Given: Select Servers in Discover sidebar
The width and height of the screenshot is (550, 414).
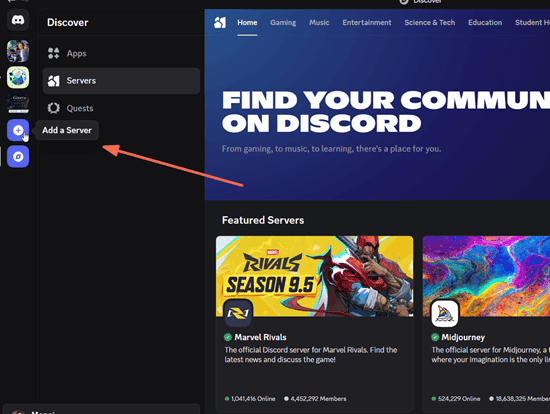Looking at the screenshot, I should (x=121, y=81).
